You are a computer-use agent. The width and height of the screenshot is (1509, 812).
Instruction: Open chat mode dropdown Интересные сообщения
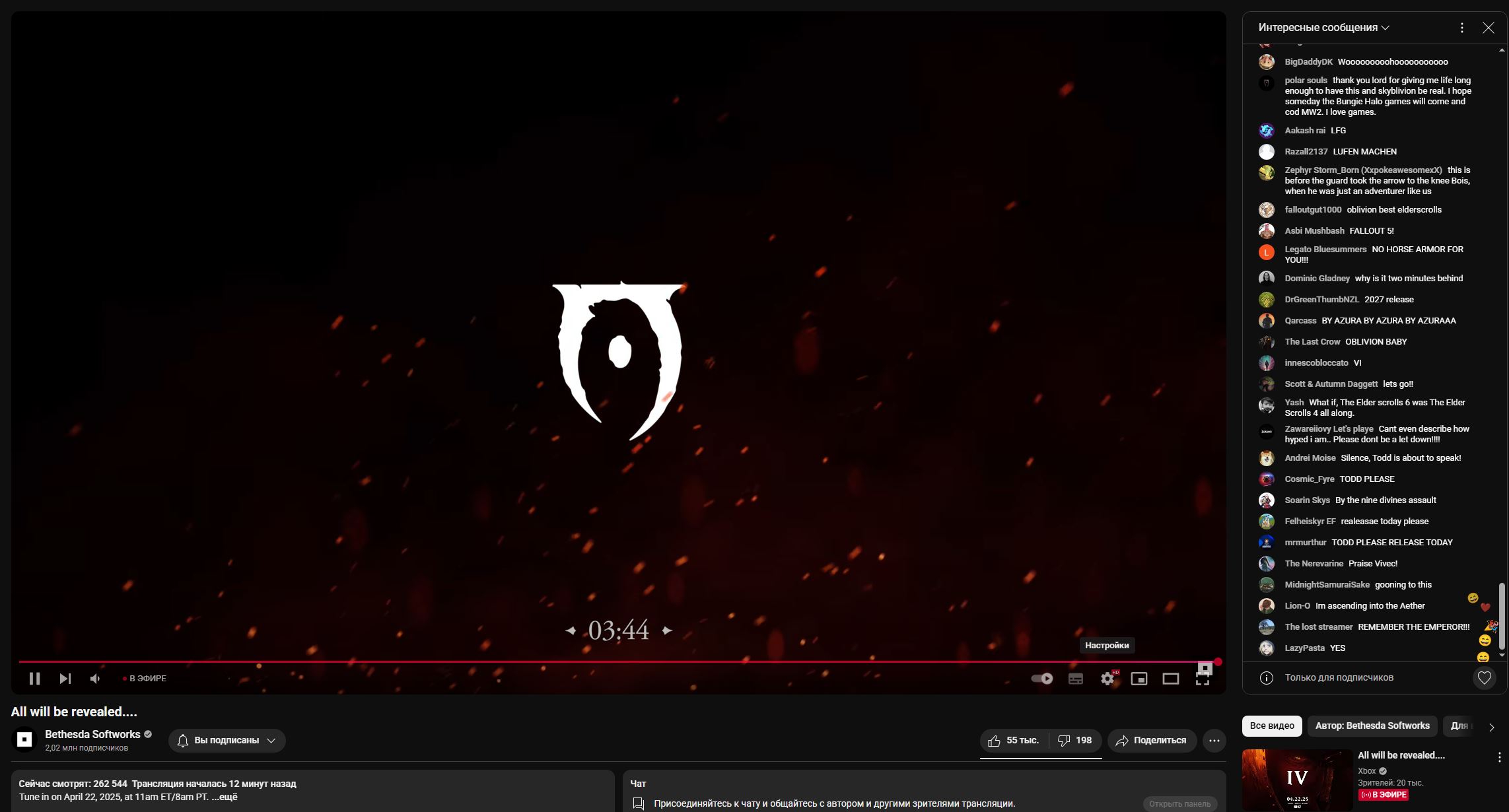1323,28
